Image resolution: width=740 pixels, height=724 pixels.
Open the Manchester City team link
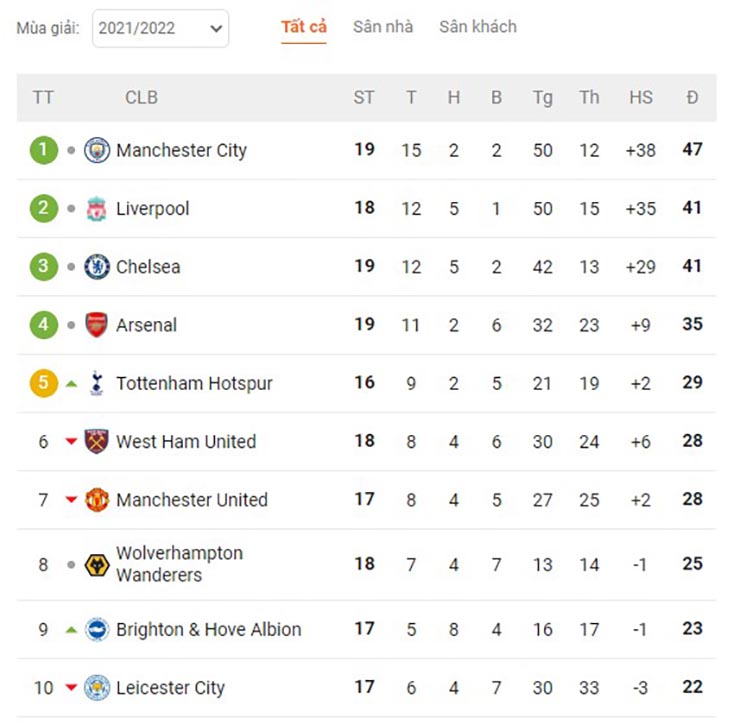tap(181, 151)
